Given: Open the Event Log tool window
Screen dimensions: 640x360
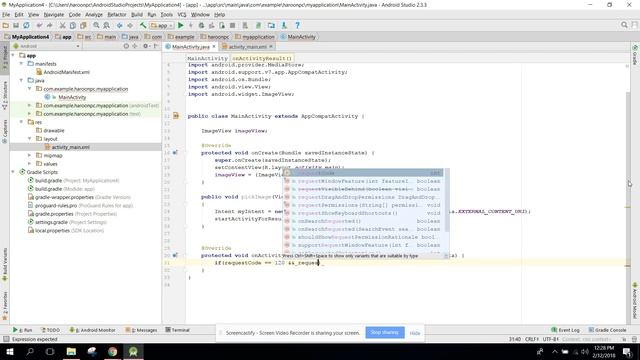Looking at the screenshot, I should pos(566,330).
